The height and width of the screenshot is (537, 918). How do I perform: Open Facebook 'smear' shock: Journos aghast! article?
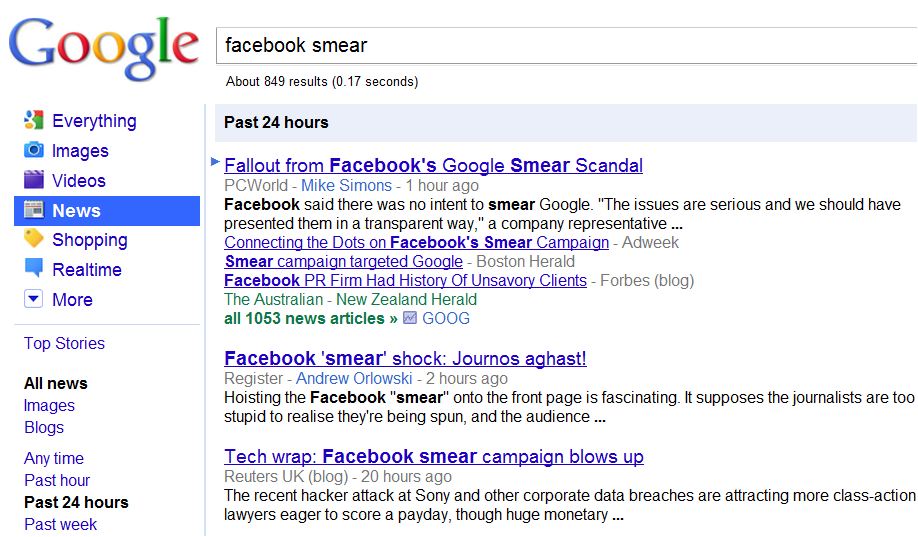[405, 358]
